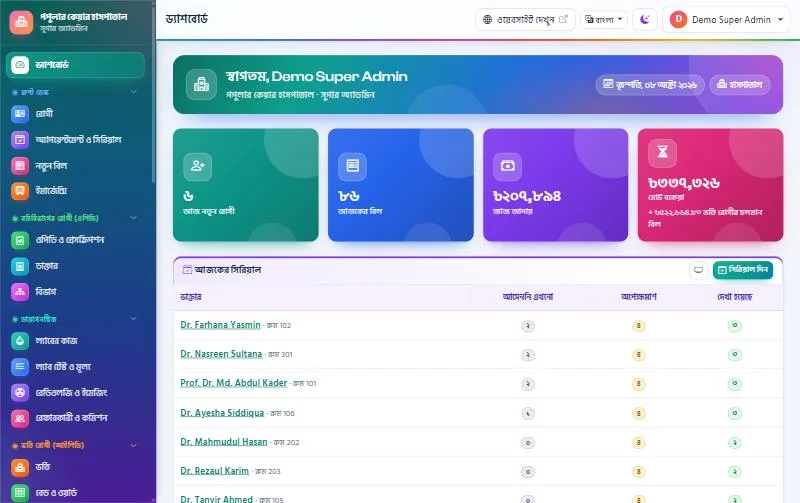Click the hospital chip beside the date
The height and width of the screenshot is (503, 800).
[x=739, y=84]
